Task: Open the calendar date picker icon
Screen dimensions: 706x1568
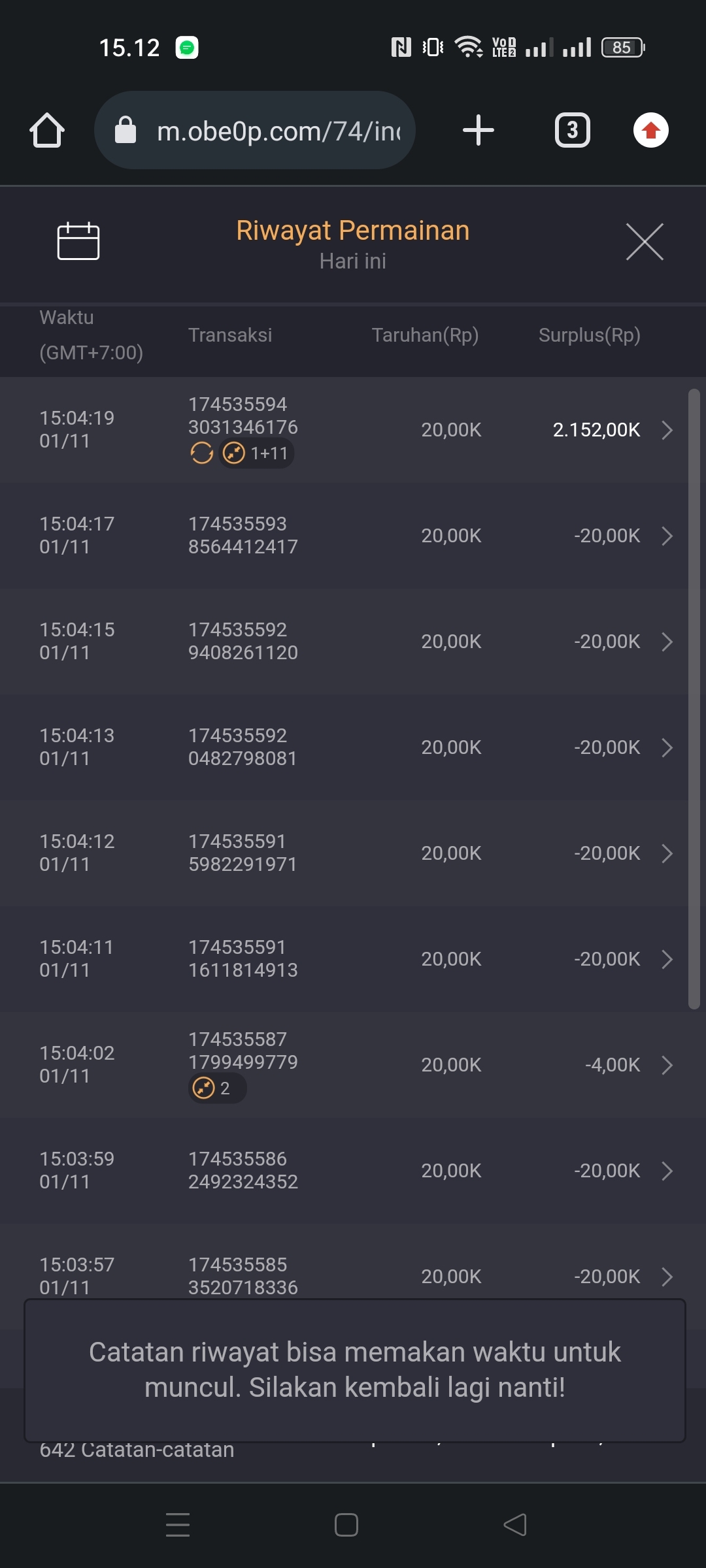Action: [x=78, y=241]
